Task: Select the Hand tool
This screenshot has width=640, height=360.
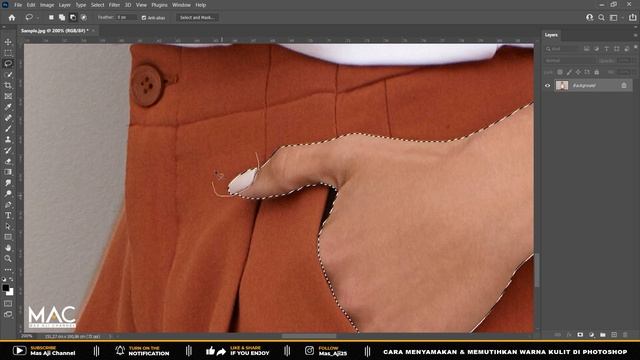Action: pos(8,248)
